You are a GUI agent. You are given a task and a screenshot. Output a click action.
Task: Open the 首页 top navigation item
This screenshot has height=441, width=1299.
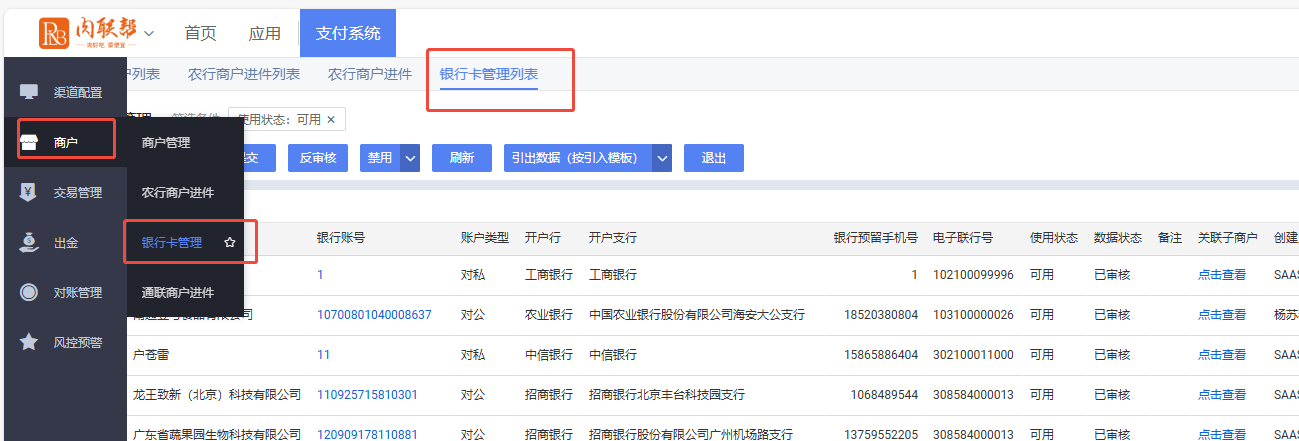pyautogui.click(x=200, y=33)
